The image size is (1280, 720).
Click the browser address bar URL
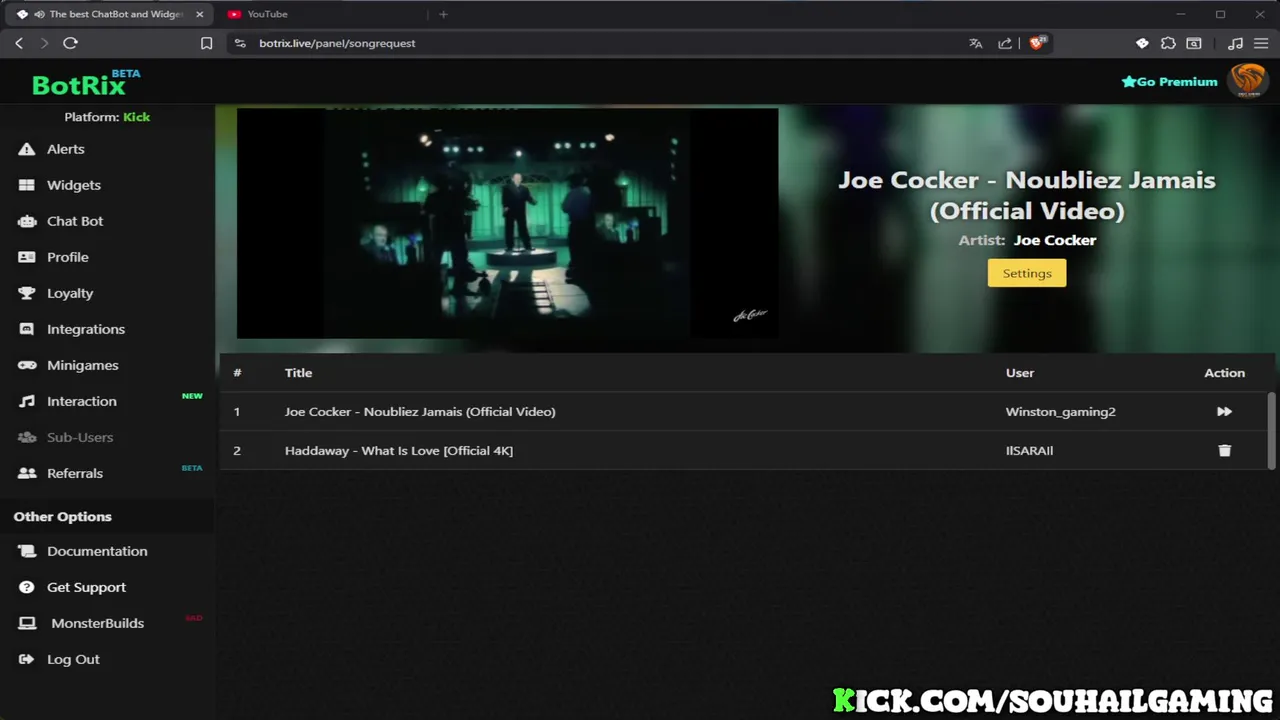(x=337, y=43)
